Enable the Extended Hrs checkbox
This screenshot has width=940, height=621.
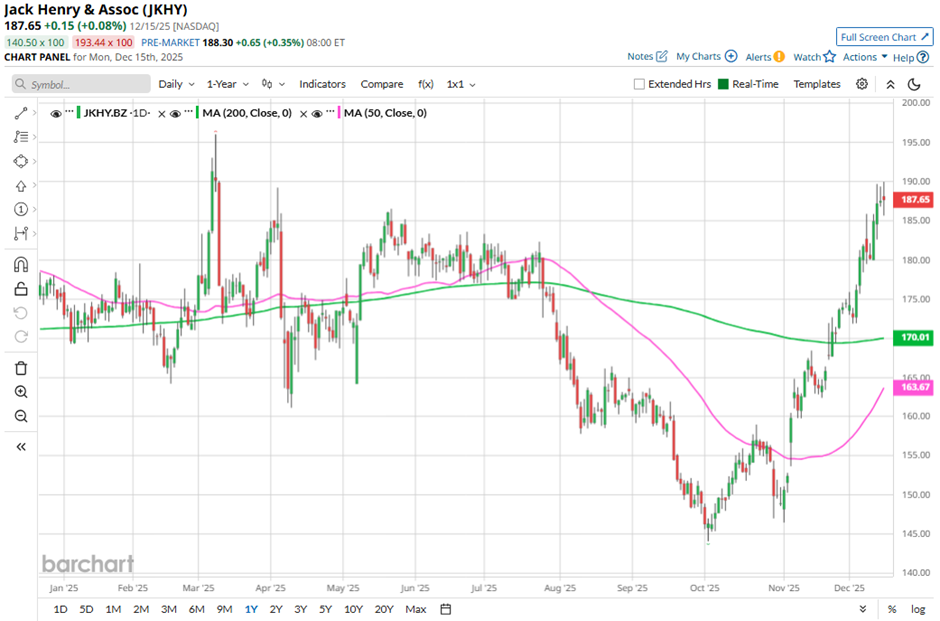[639, 85]
